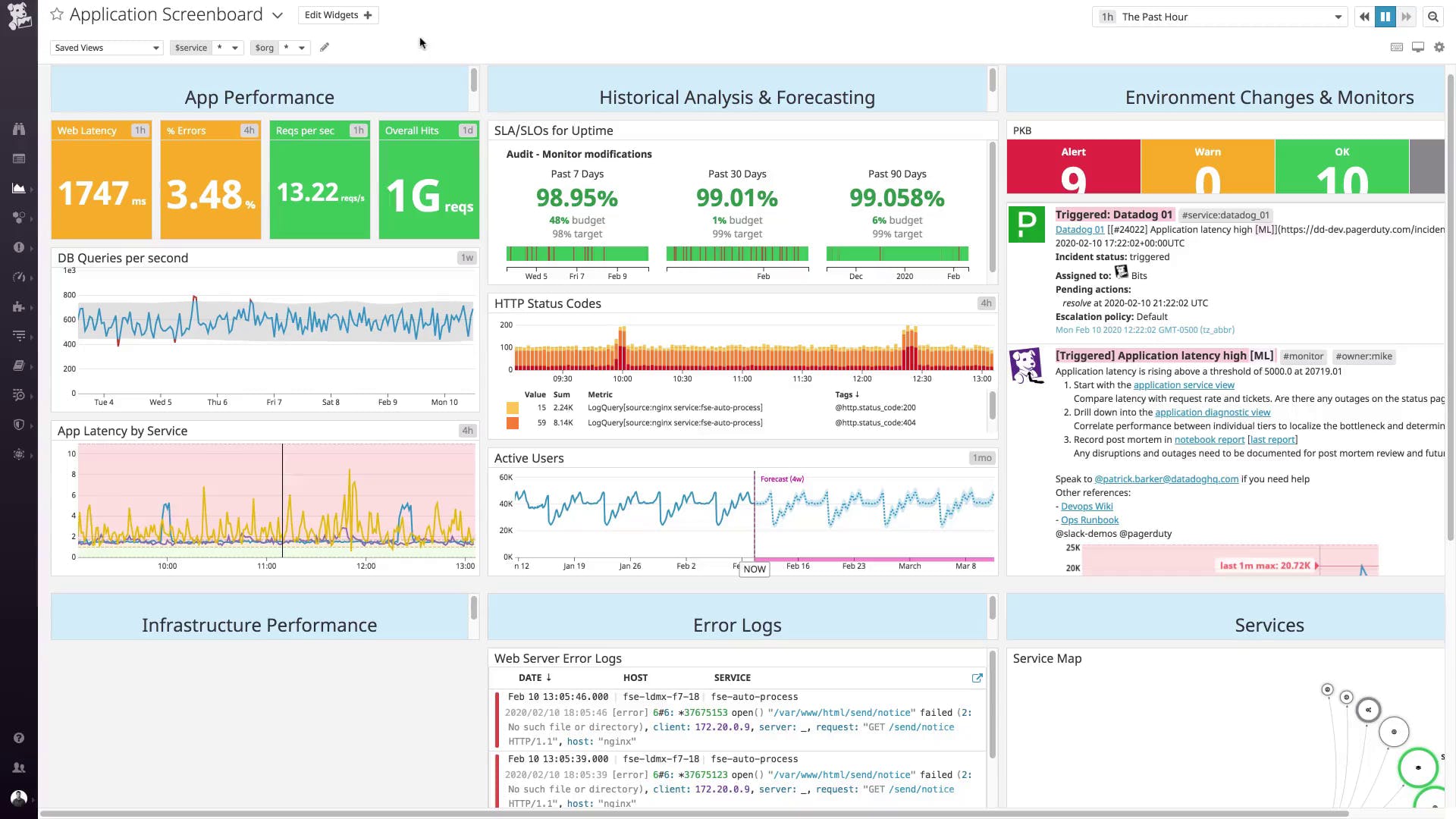1456x819 pixels.
Task: Click the Datadog dog logo
Action: click(19, 16)
